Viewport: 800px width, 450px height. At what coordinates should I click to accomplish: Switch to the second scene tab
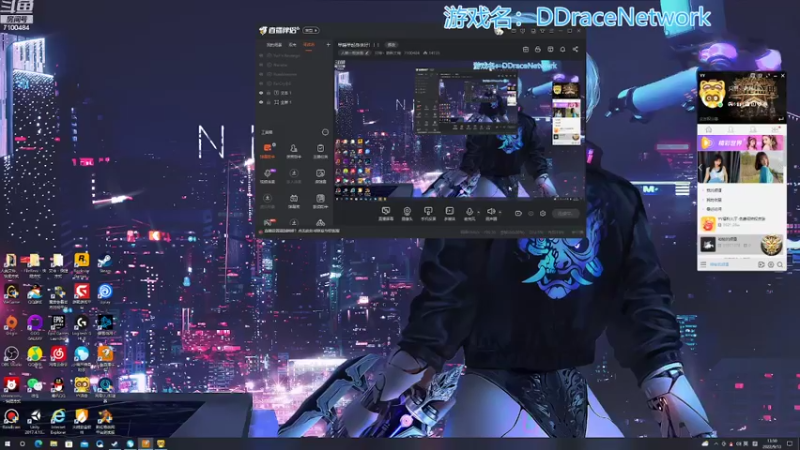[x=292, y=44]
